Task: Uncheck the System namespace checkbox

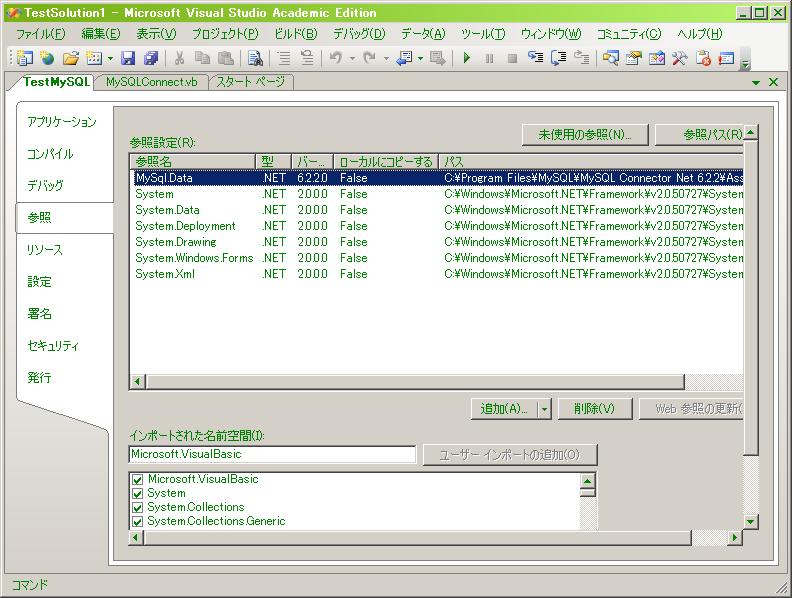Action: [x=137, y=493]
